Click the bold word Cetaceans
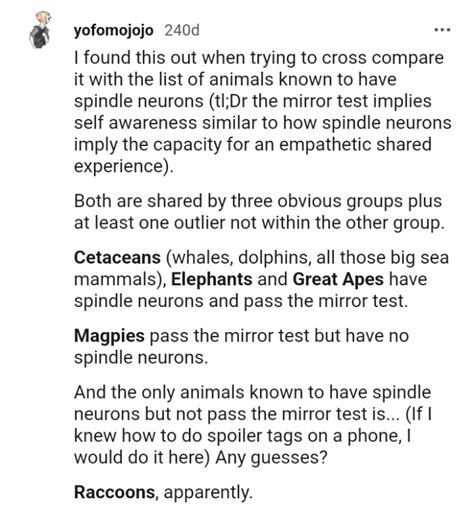474x522 pixels. pyautogui.click(x=117, y=258)
